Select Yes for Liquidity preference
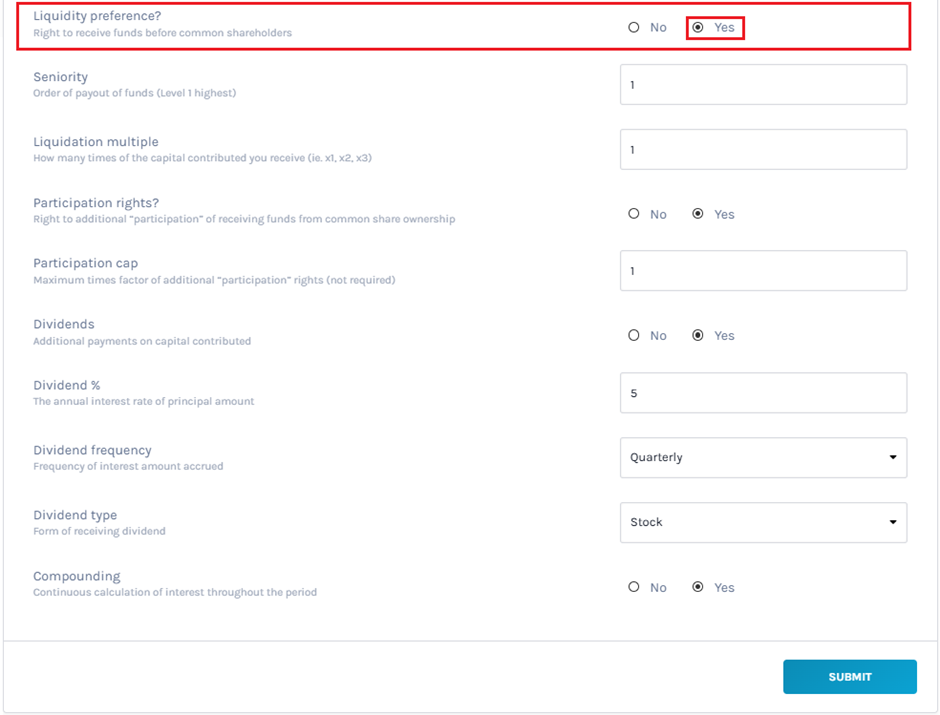Image resolution: width=940 pixels, height=715 pixels. click(698, 27)
